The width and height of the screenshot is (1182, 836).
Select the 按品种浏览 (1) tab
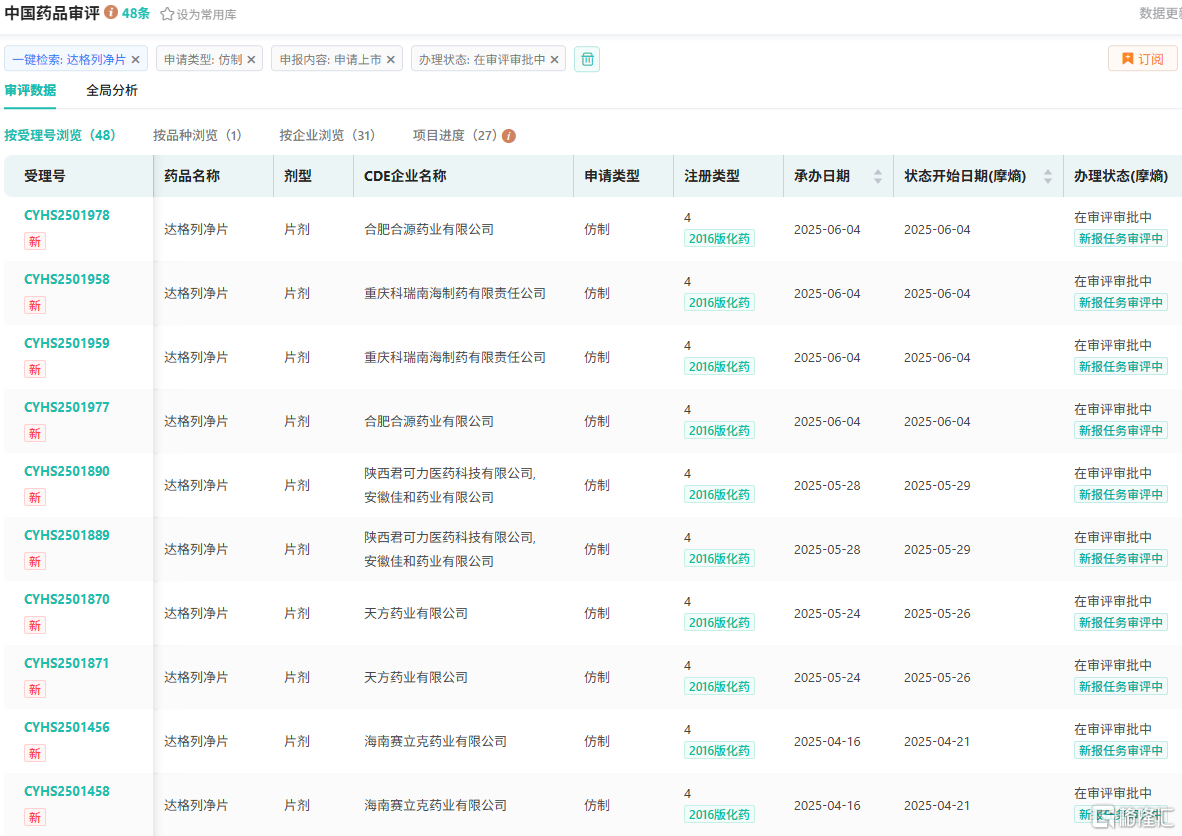tap(198, 136)
